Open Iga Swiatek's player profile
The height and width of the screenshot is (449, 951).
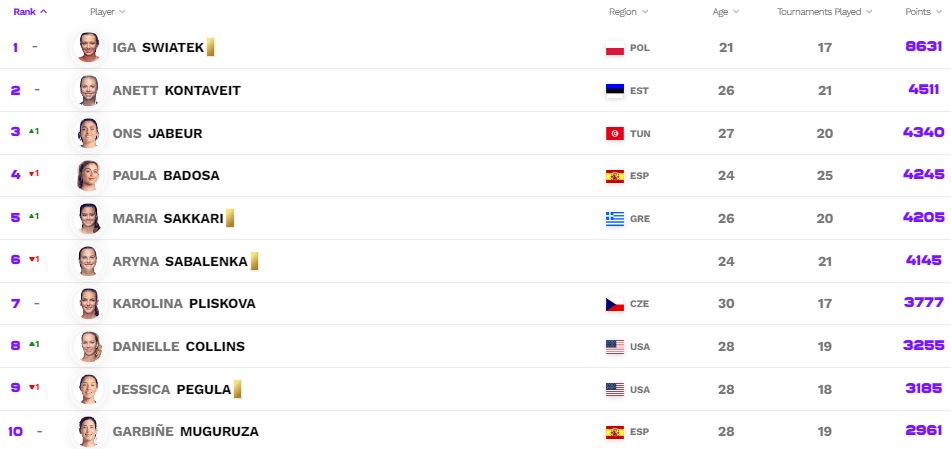[158, 48]
